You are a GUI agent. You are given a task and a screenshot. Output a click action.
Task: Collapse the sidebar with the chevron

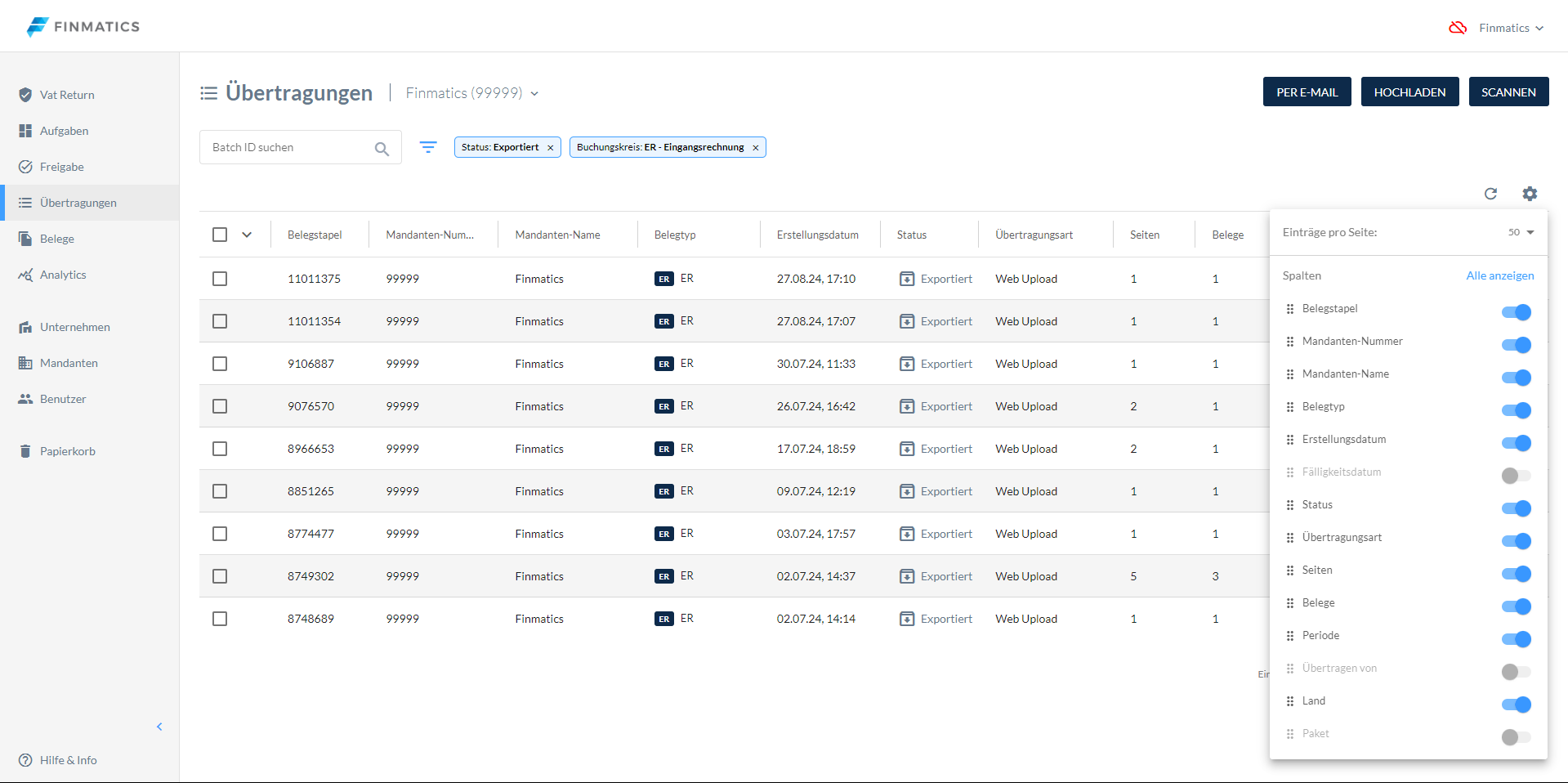coord(159,727)
